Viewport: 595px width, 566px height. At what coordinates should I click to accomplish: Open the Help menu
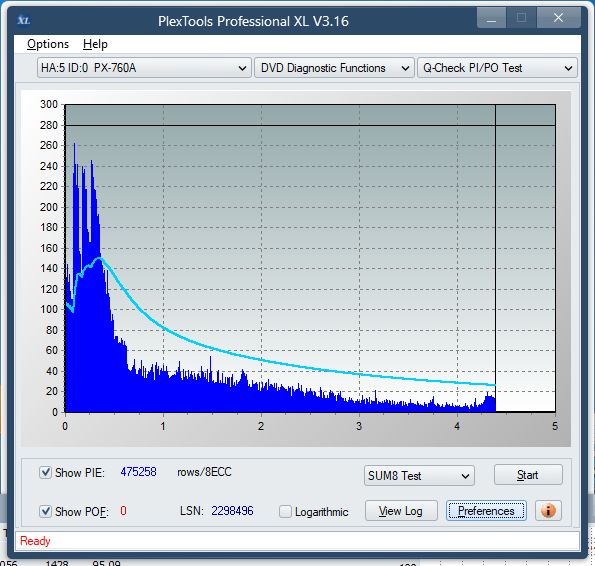[95, 44]
